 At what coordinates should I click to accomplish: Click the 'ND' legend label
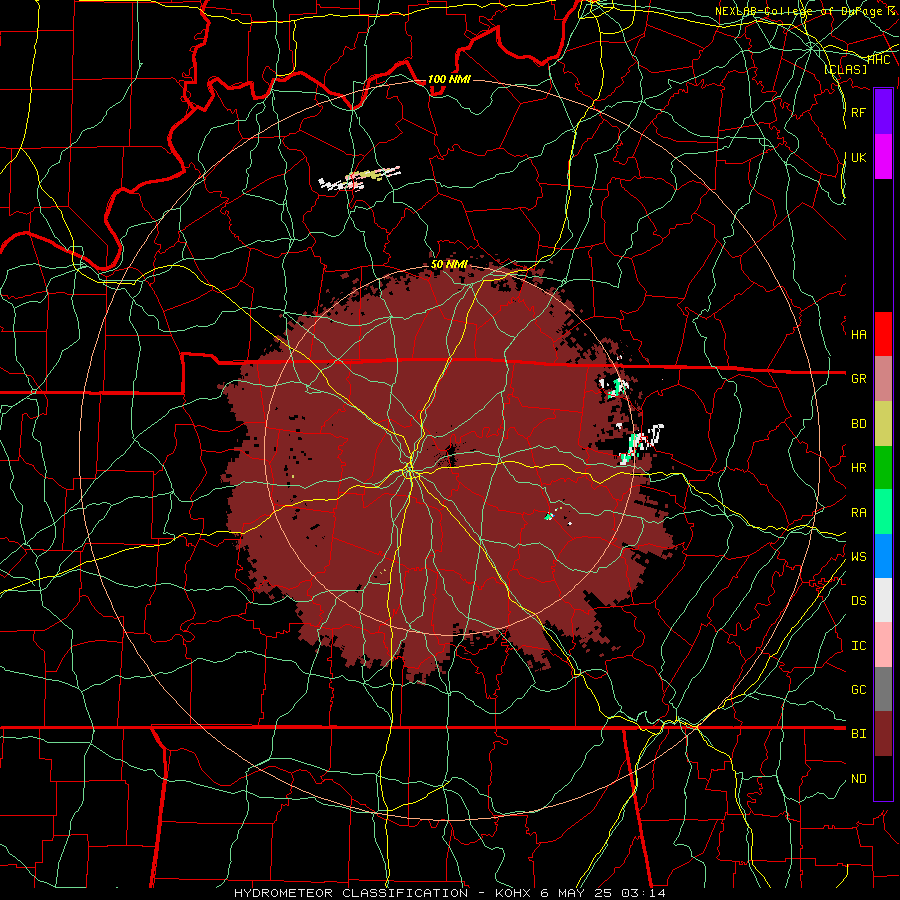(x=858, y=779)
